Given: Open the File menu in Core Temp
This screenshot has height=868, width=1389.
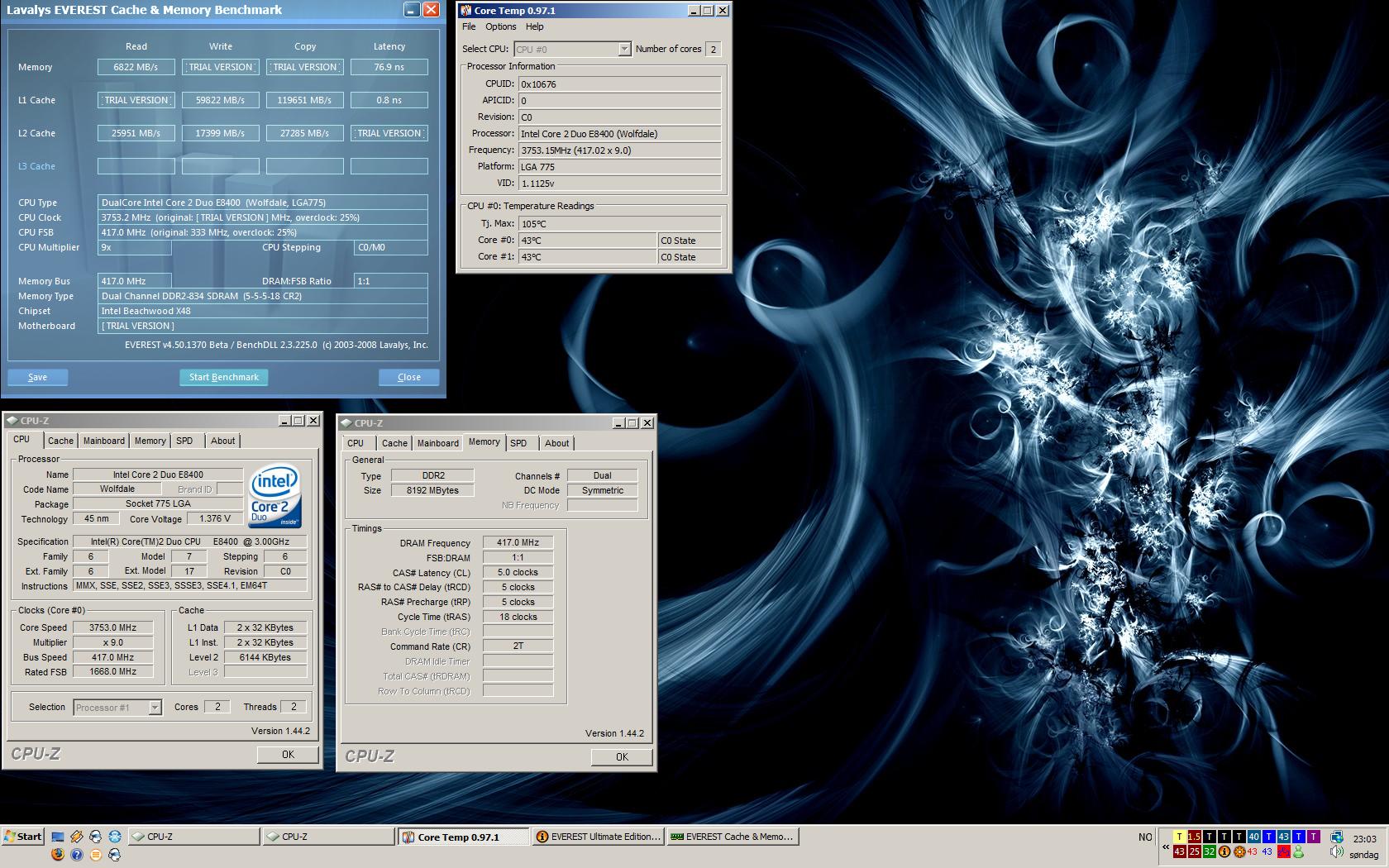Looking at the screenshot, I should [469, 27].
